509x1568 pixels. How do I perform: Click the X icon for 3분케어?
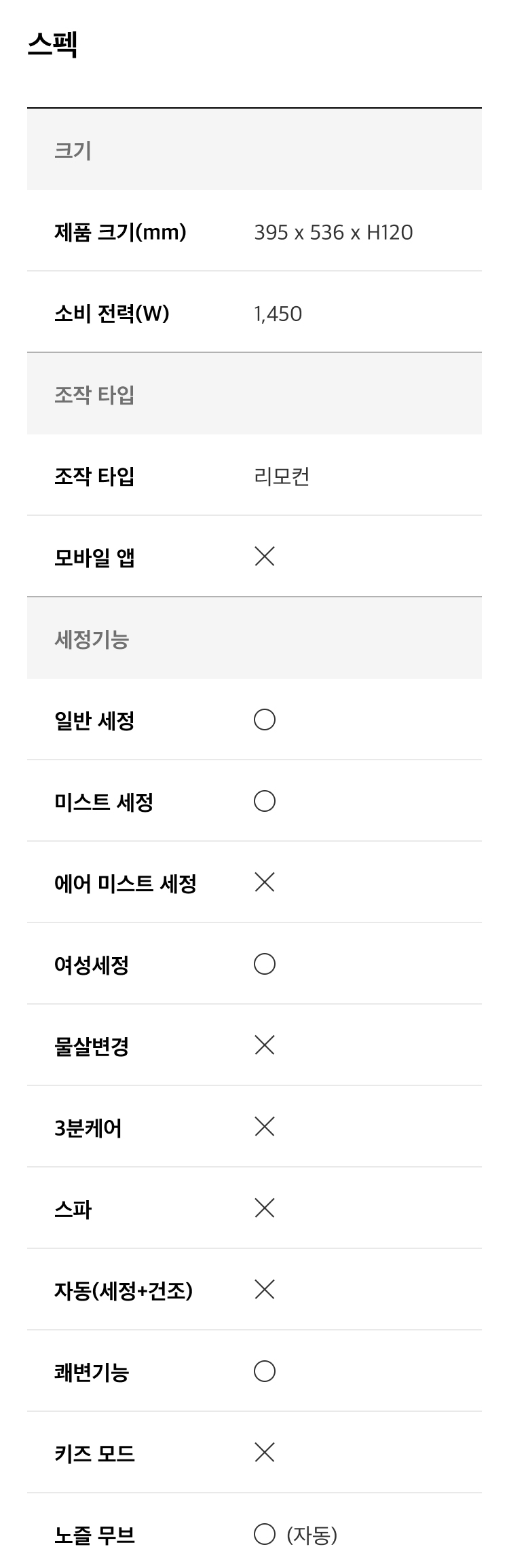264,1127
